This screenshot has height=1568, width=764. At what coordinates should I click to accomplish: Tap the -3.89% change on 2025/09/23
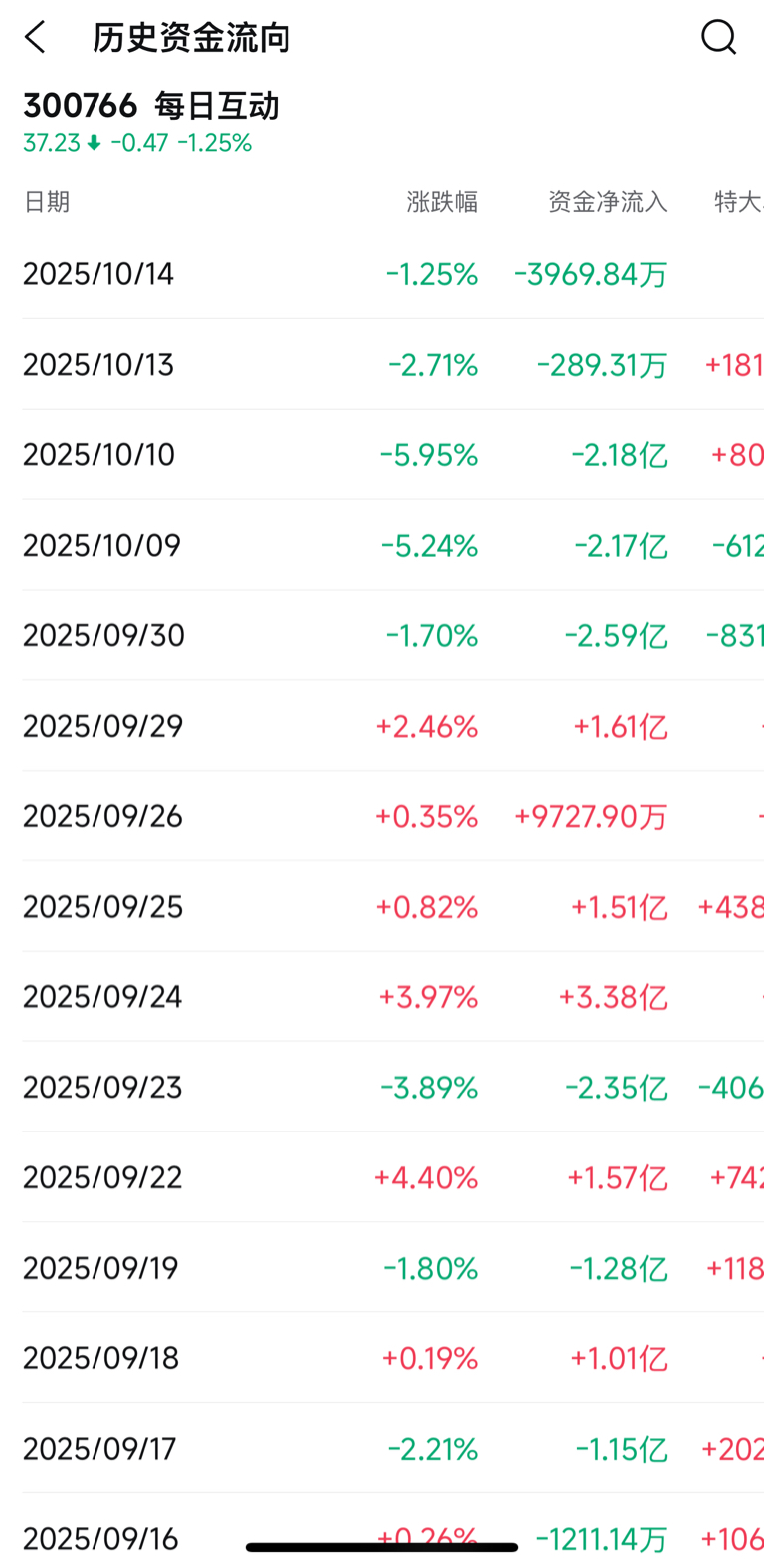tap(429, 1088)
